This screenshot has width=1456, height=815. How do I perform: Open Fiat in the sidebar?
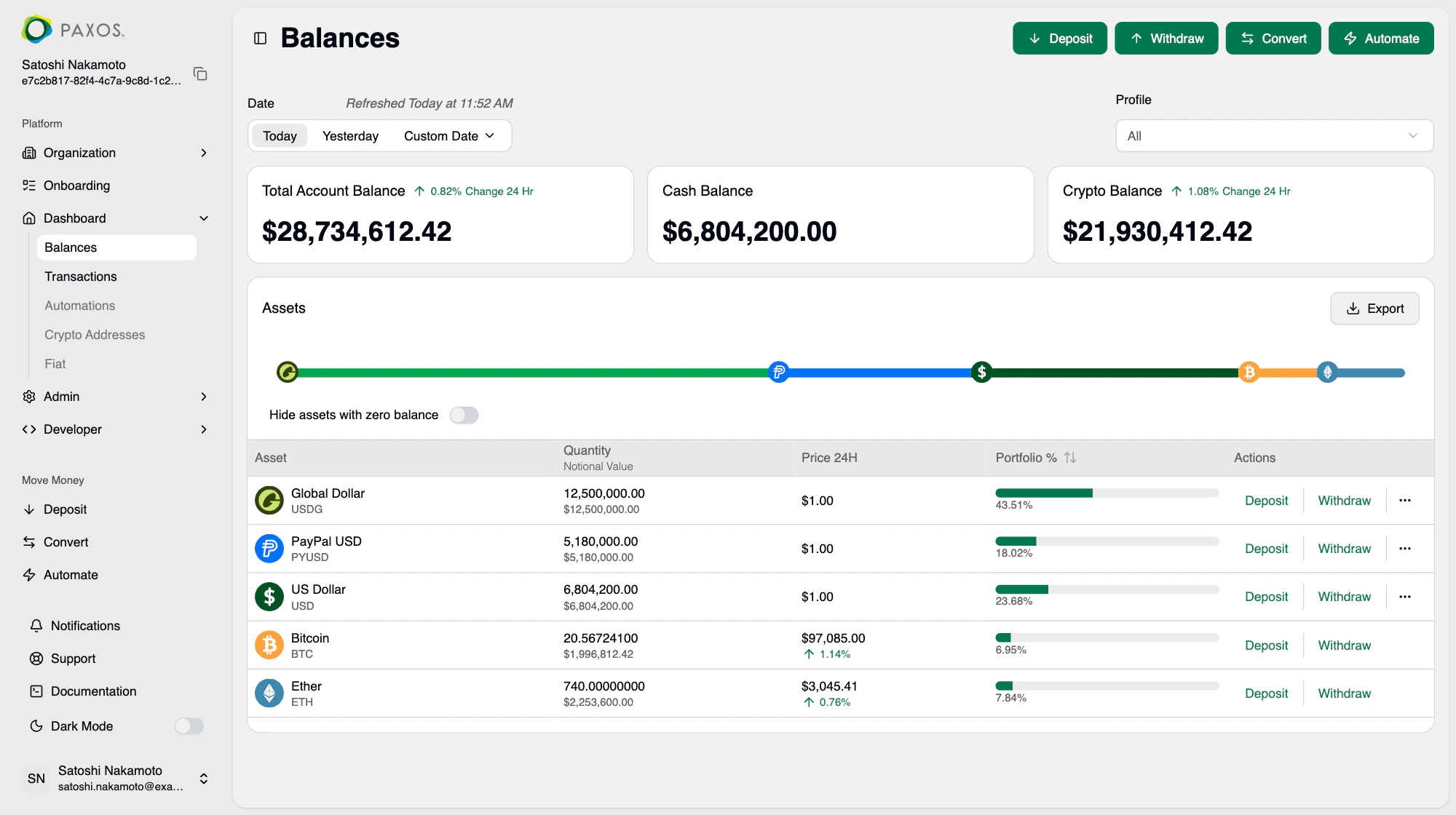click(x=55, y=364)
